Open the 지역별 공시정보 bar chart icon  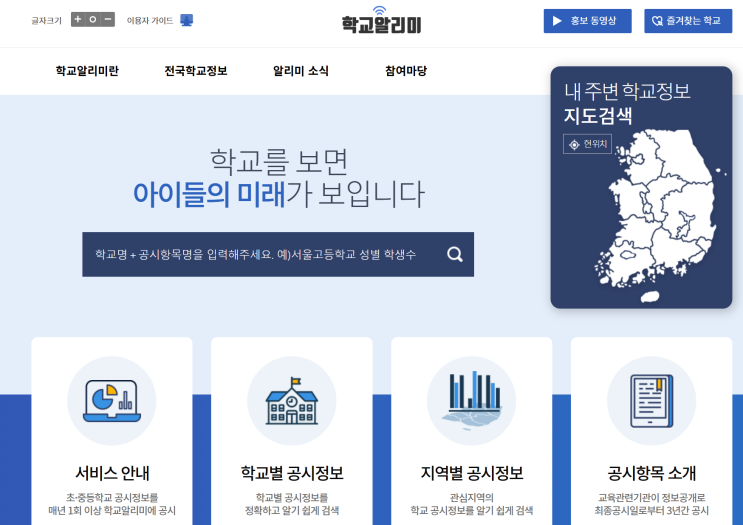point(471,401)
